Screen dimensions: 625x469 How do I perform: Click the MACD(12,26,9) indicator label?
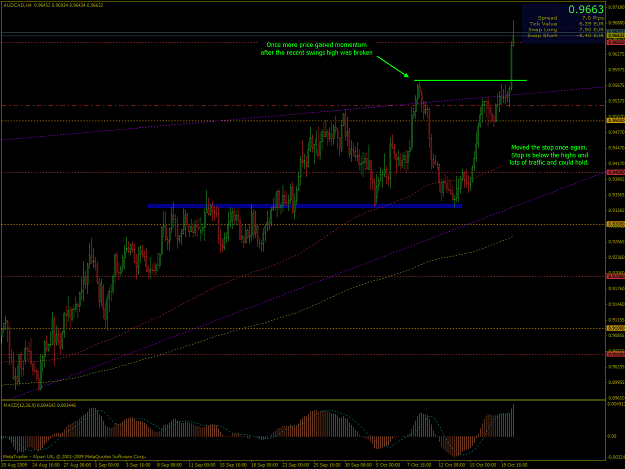[x=39, y=405]
